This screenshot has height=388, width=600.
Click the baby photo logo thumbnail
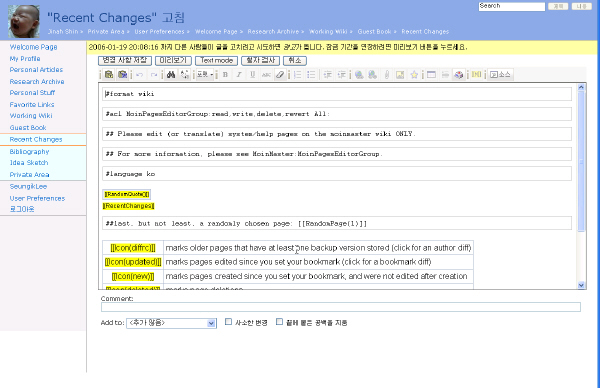pos(24,21)
